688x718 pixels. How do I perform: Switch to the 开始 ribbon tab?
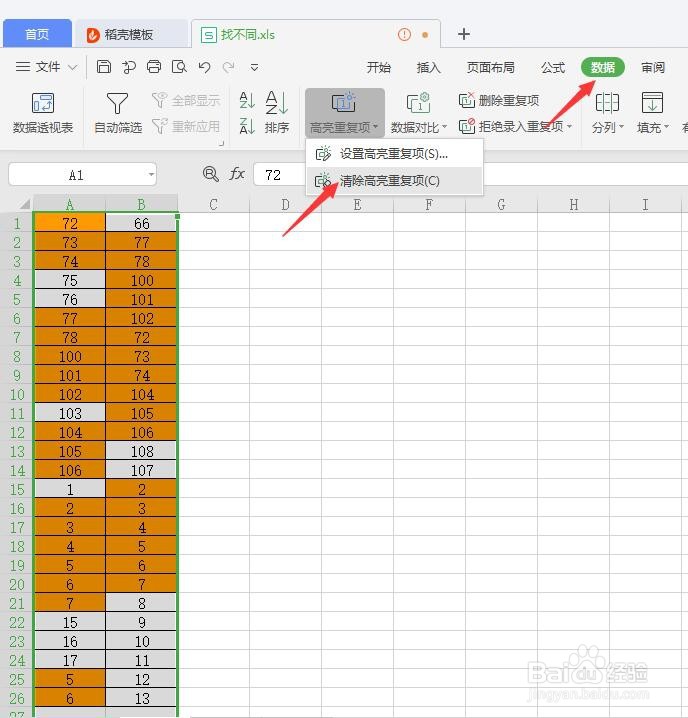(378, 68)
